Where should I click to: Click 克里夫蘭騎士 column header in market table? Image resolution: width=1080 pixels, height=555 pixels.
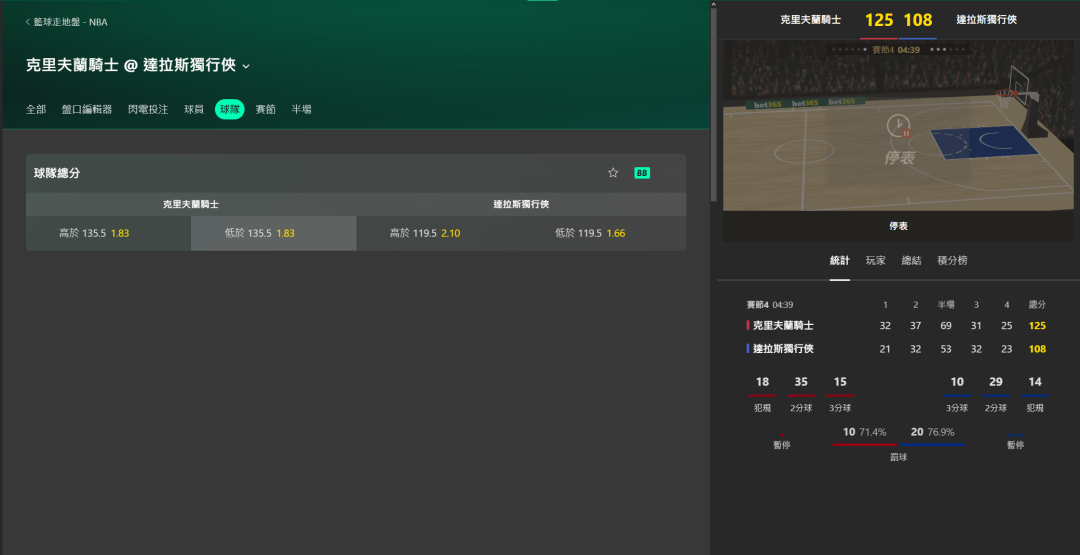[x=191, y=205]
